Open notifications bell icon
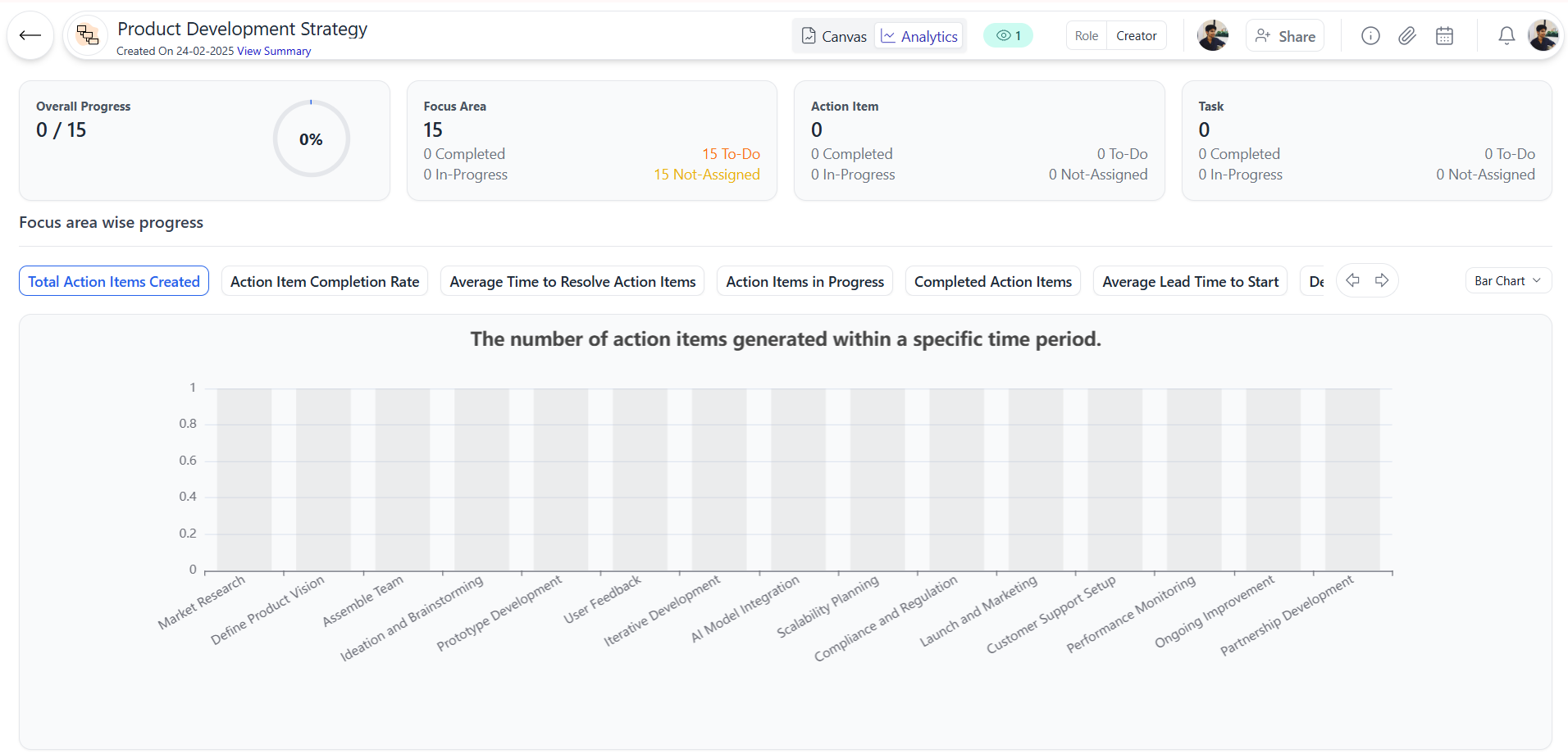 1506,36
